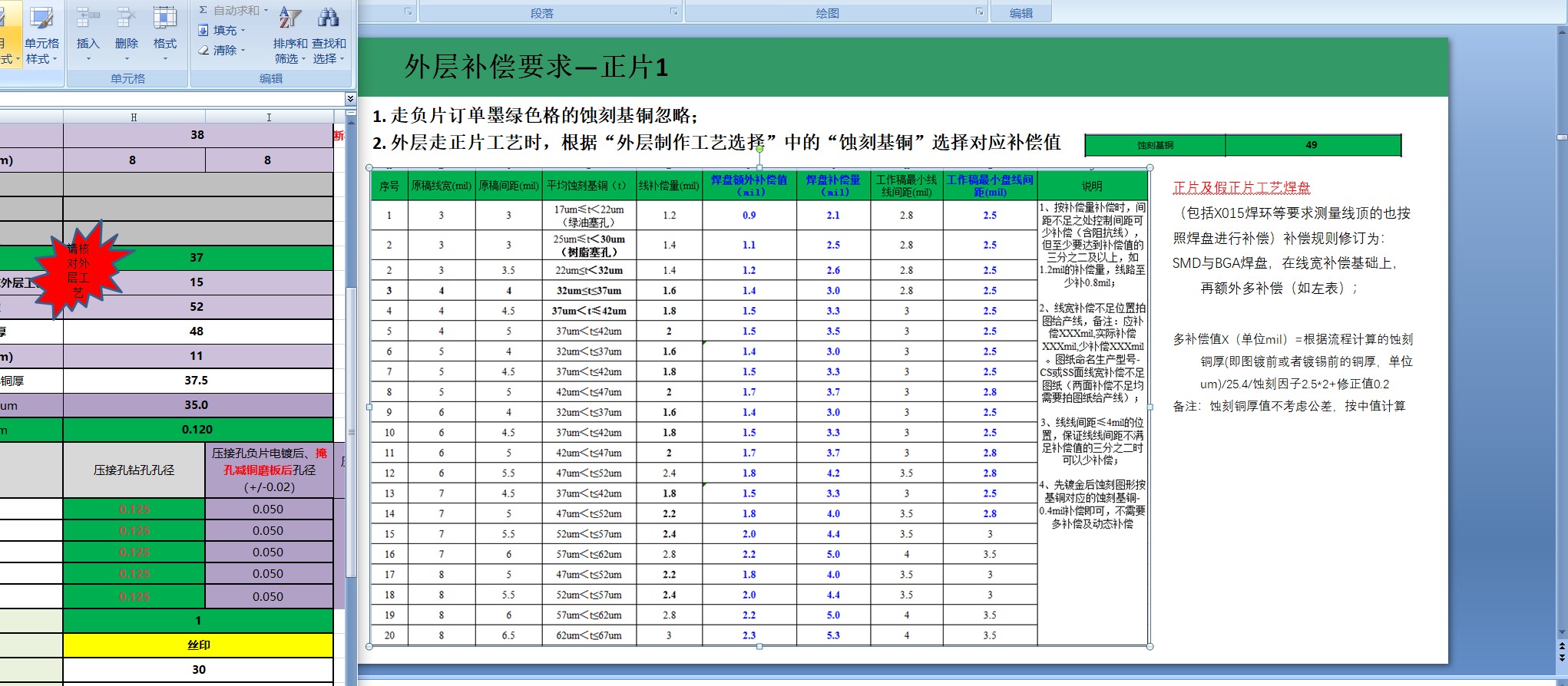The height and width of the screenshot is (686, 1568).
Task: Click the red underlined 正片及假正片工艺焊盘 text
Action: tap(1242, 187)
